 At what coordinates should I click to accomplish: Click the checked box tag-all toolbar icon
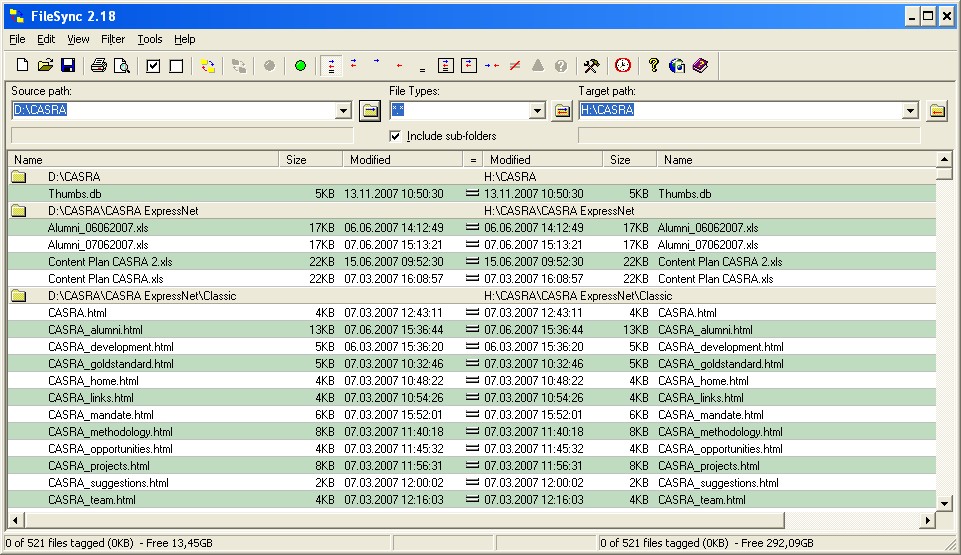[x=153, y=66]
